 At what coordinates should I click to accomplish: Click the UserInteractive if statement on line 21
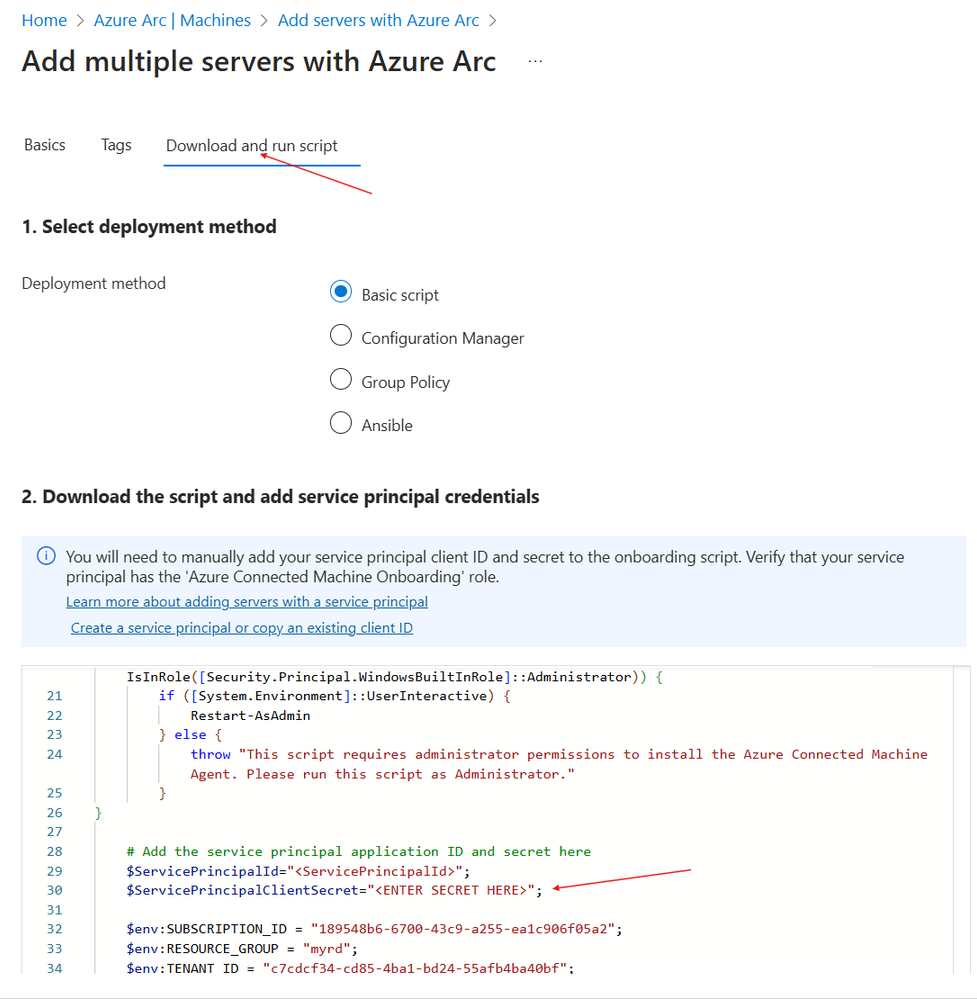tap(335, 696)
